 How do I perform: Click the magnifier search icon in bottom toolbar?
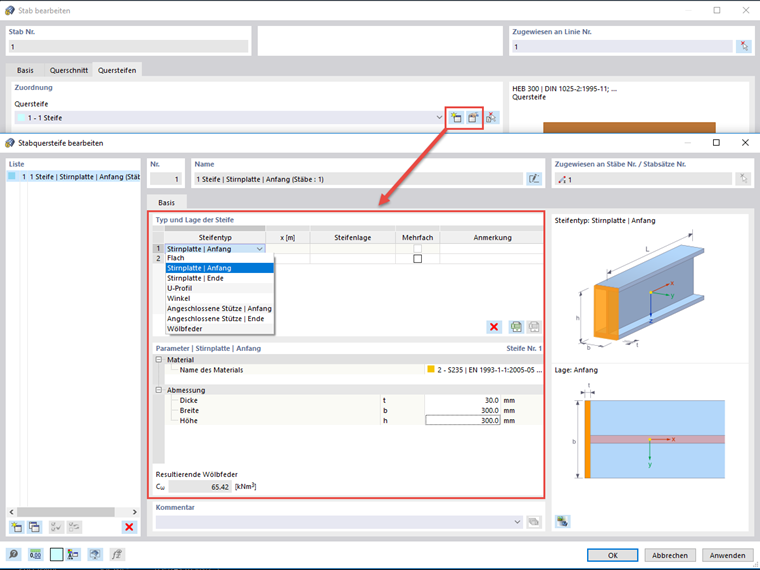[14, 554]
